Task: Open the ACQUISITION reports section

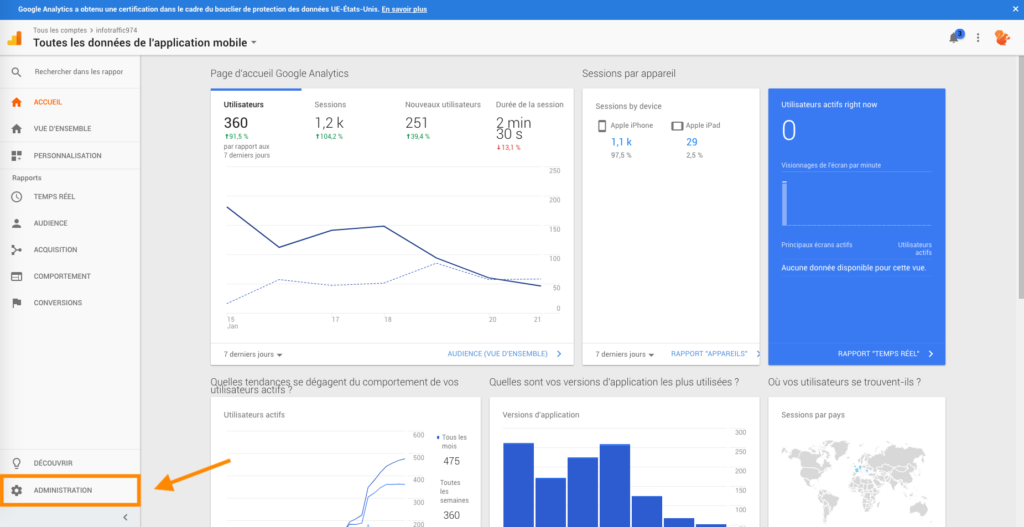Action: coord(56,249)
